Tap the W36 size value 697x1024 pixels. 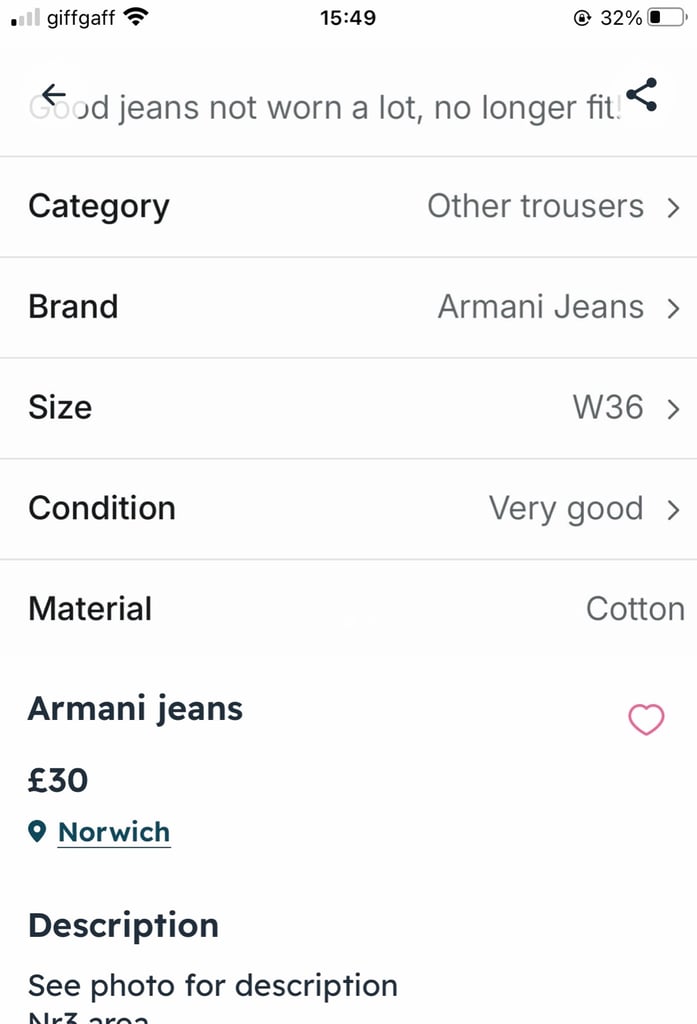(608, 408)
